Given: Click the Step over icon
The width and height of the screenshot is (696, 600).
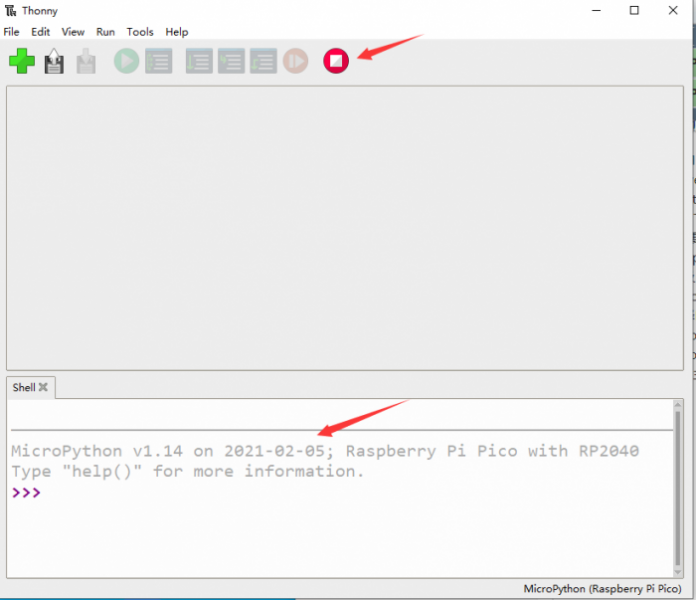Looking at the screenshot, I should [199, 62].
